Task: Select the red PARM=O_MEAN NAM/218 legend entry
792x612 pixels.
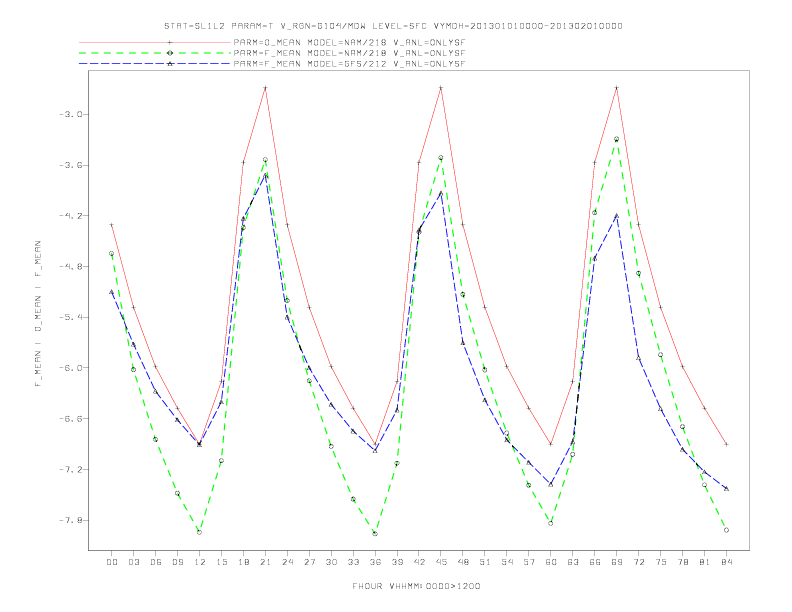Action: pos(273,42)
